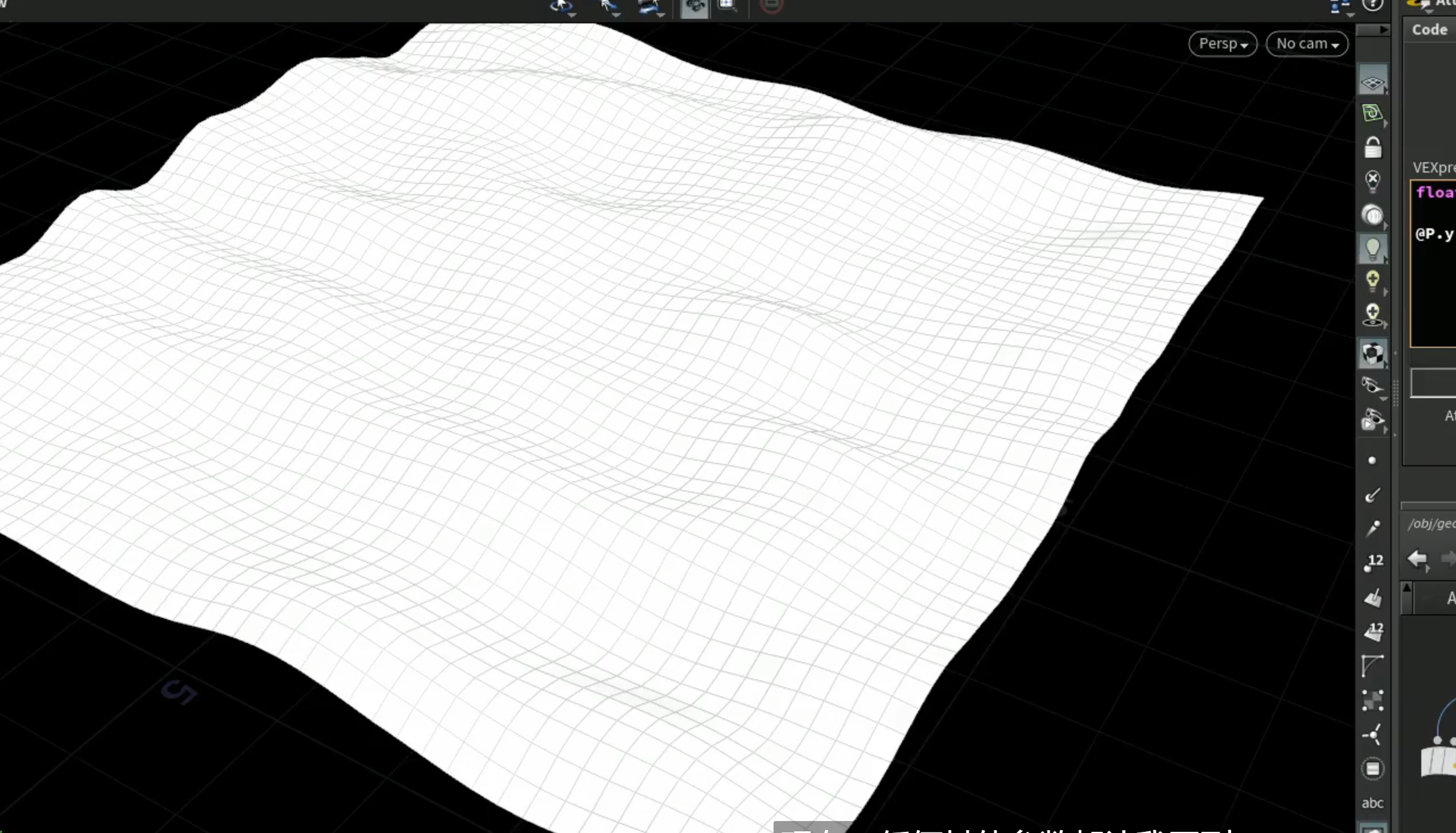
Task: Click inside the VEXpression code editor
Action: coord(1433,264)
